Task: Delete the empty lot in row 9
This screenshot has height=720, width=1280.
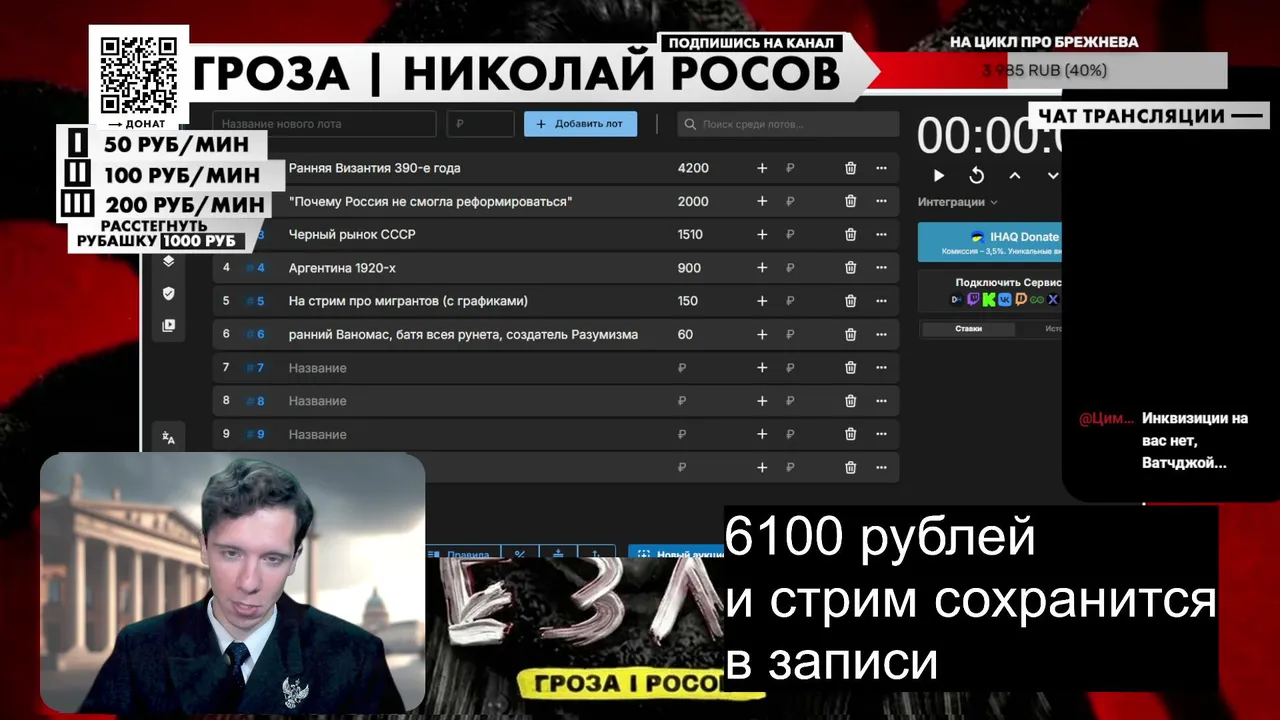Action: pyautogui.click(x=850, y=434)
